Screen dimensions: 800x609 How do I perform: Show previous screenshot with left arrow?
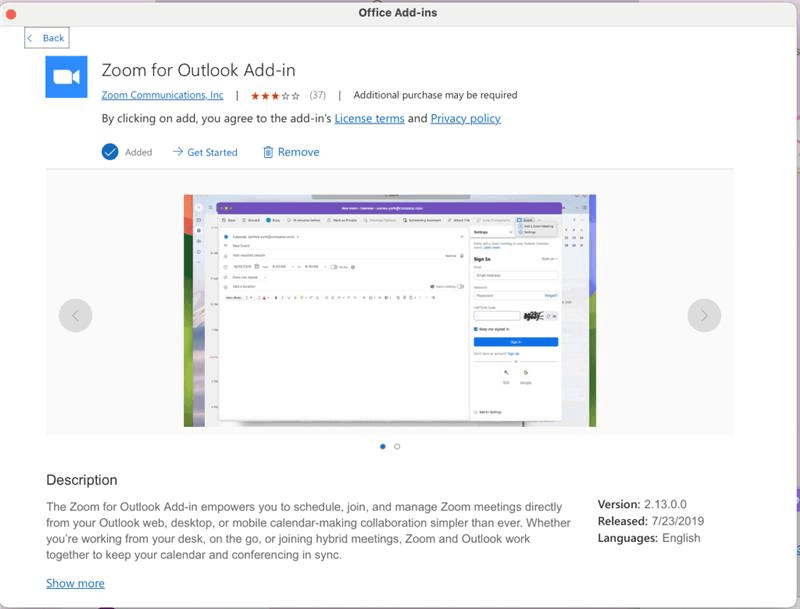tap(76, 316)
